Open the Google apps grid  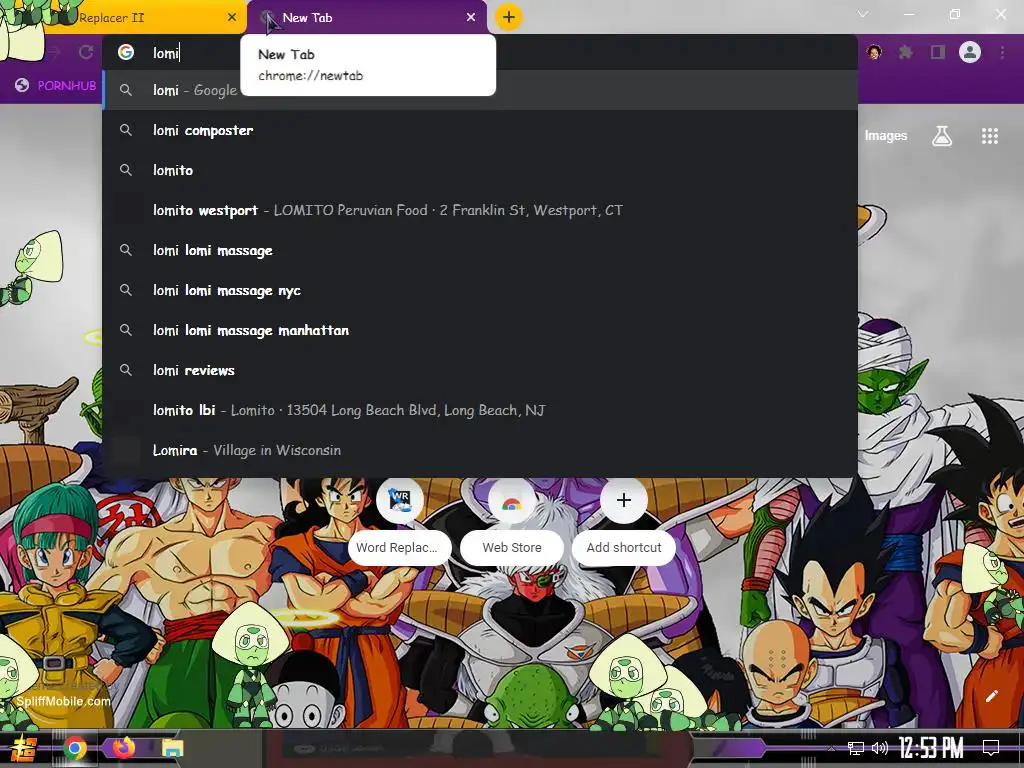coord(989,136)
